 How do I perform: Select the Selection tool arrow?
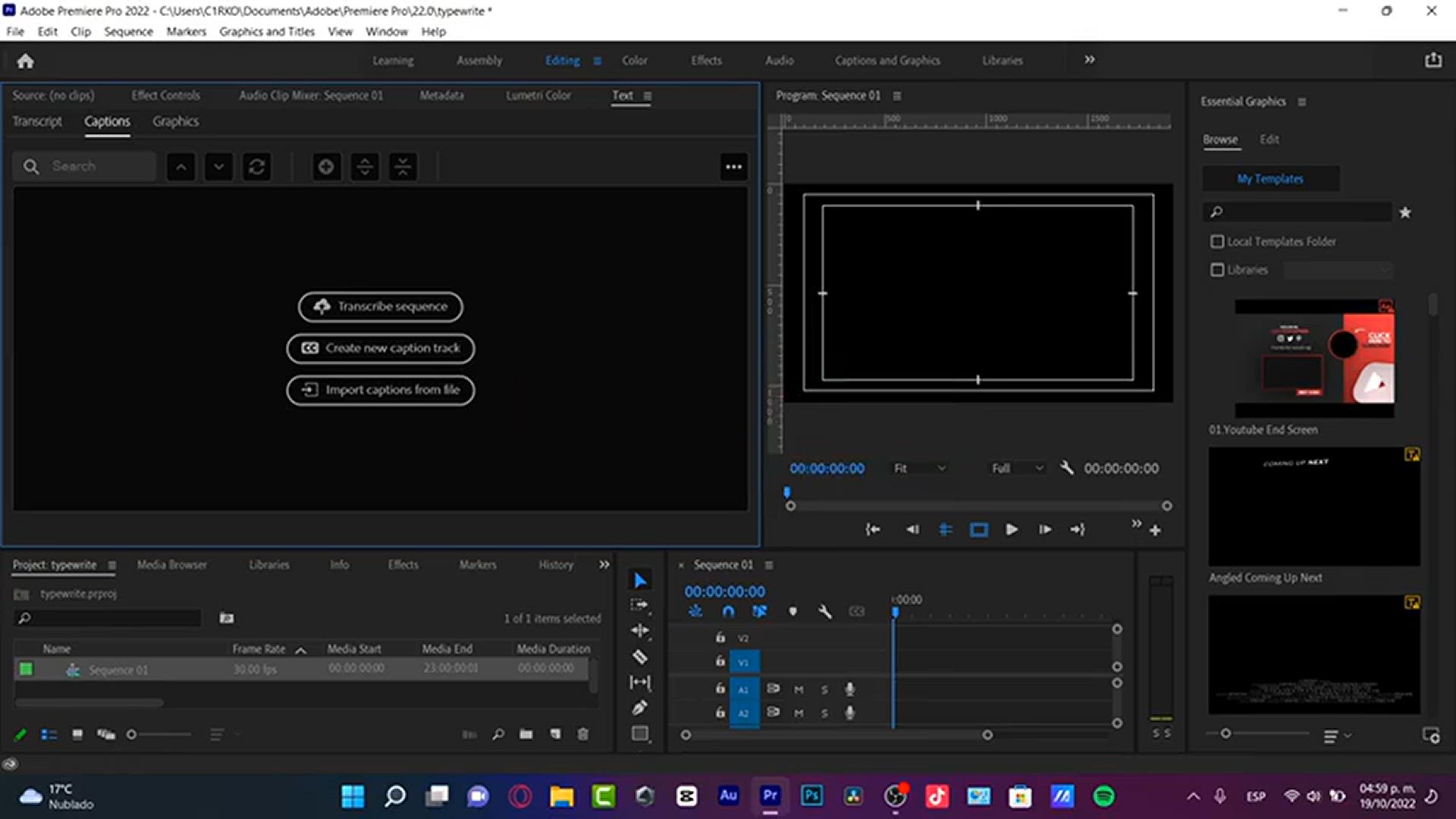click(640, 580)
